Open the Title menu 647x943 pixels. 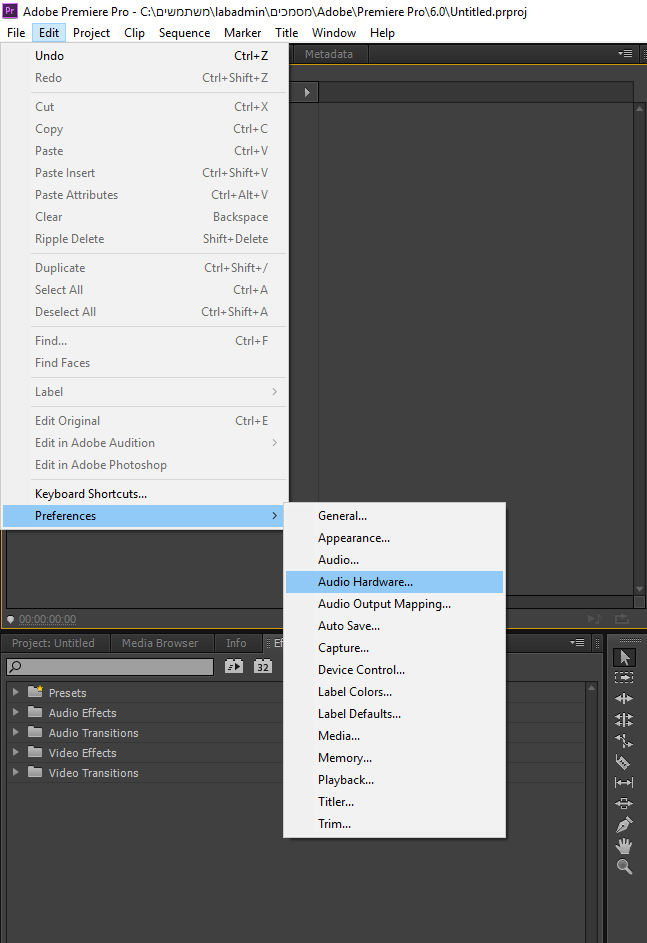pos(287,32)
